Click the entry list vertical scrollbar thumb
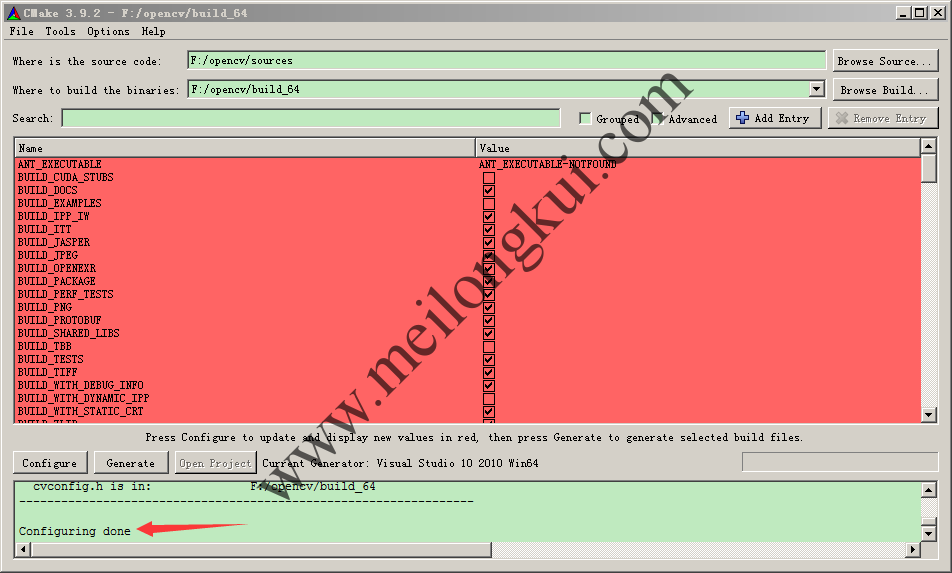Image resolution: width=952 pixels, height=573 pixels. [x=928, y=168]
